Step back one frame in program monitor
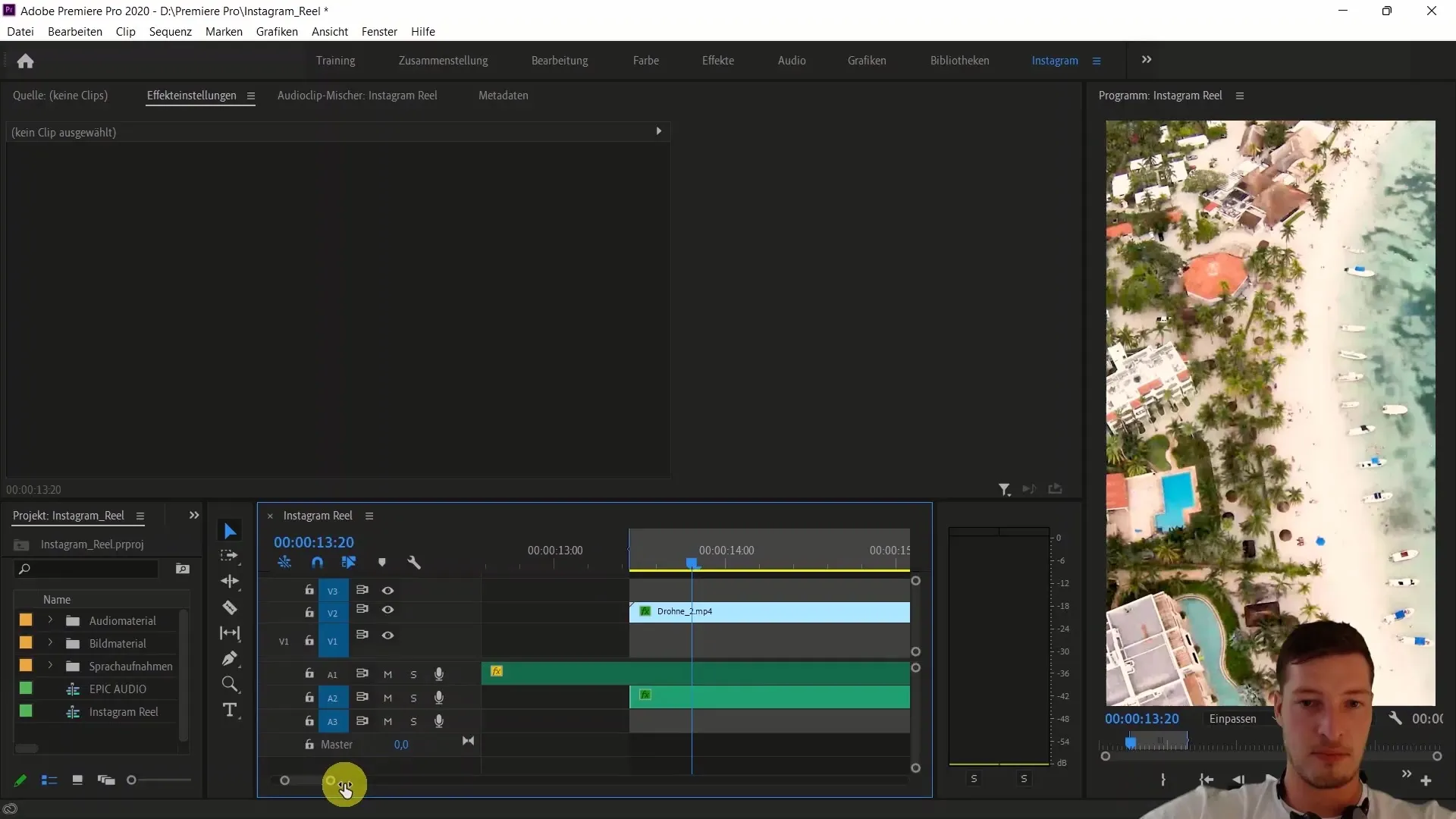The height and width of the screenshot is (819, 1456). 1238,780
